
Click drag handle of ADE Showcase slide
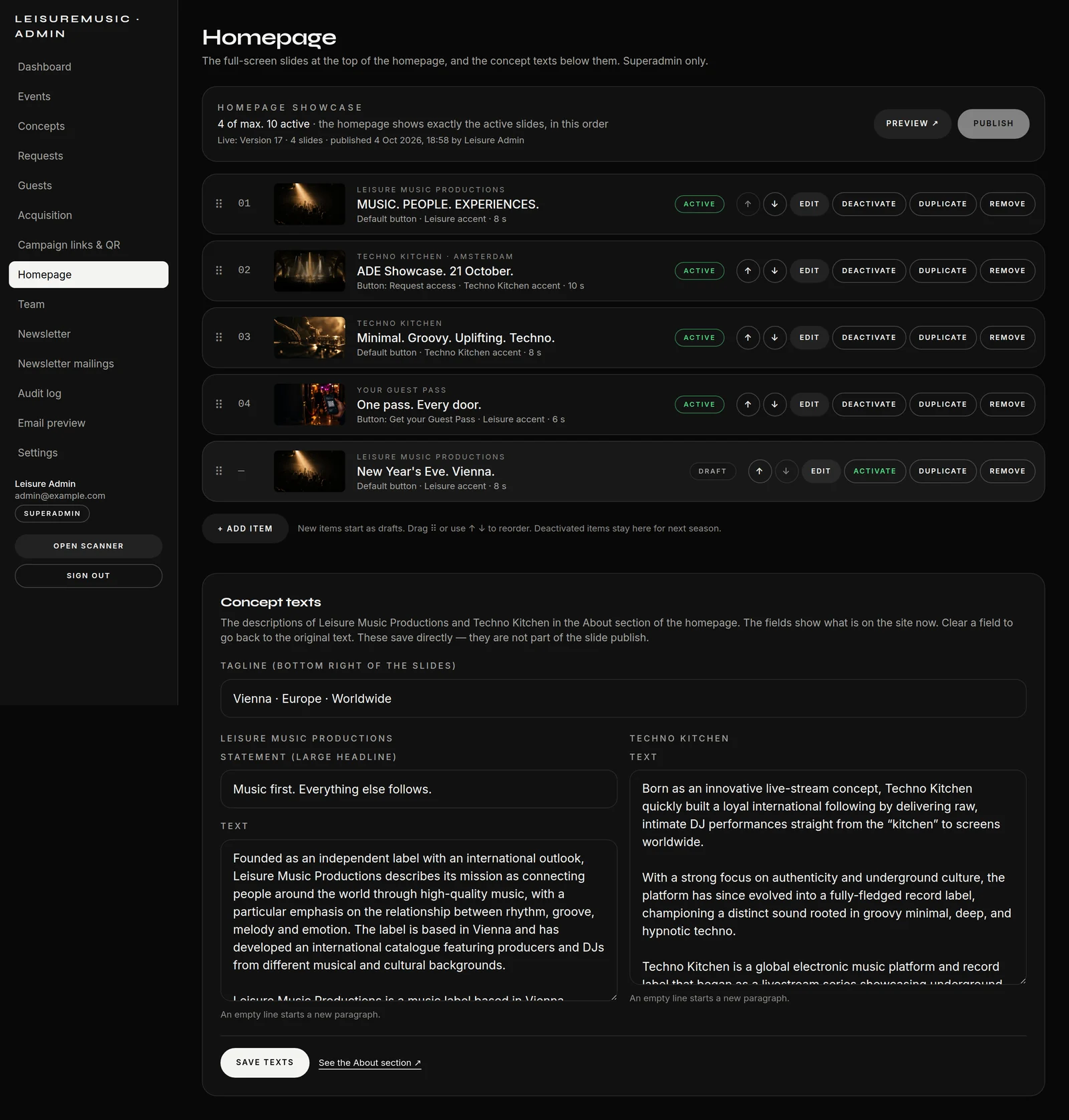[x=218, y=270]
